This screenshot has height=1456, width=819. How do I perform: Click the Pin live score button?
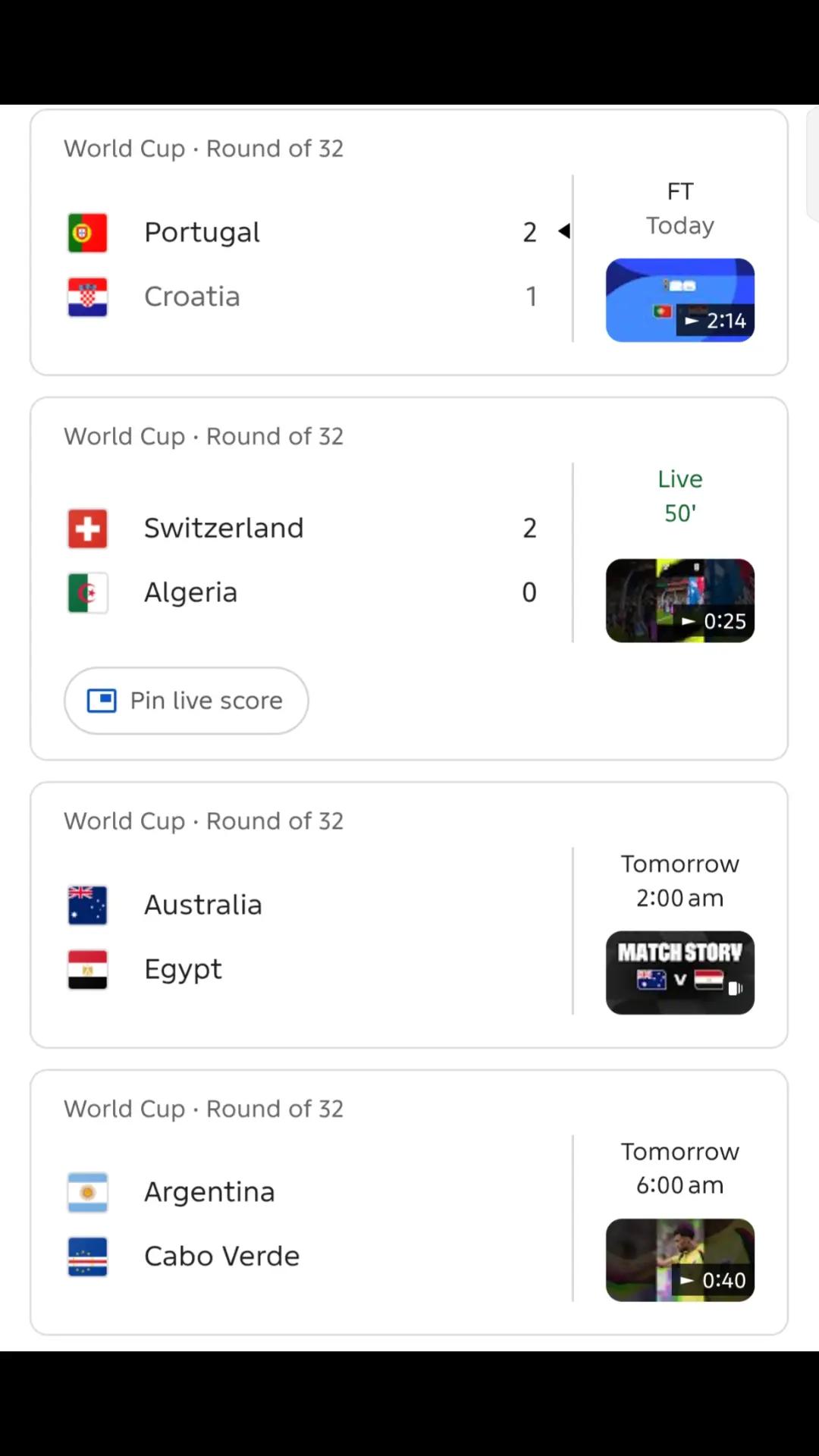point(186,701)
